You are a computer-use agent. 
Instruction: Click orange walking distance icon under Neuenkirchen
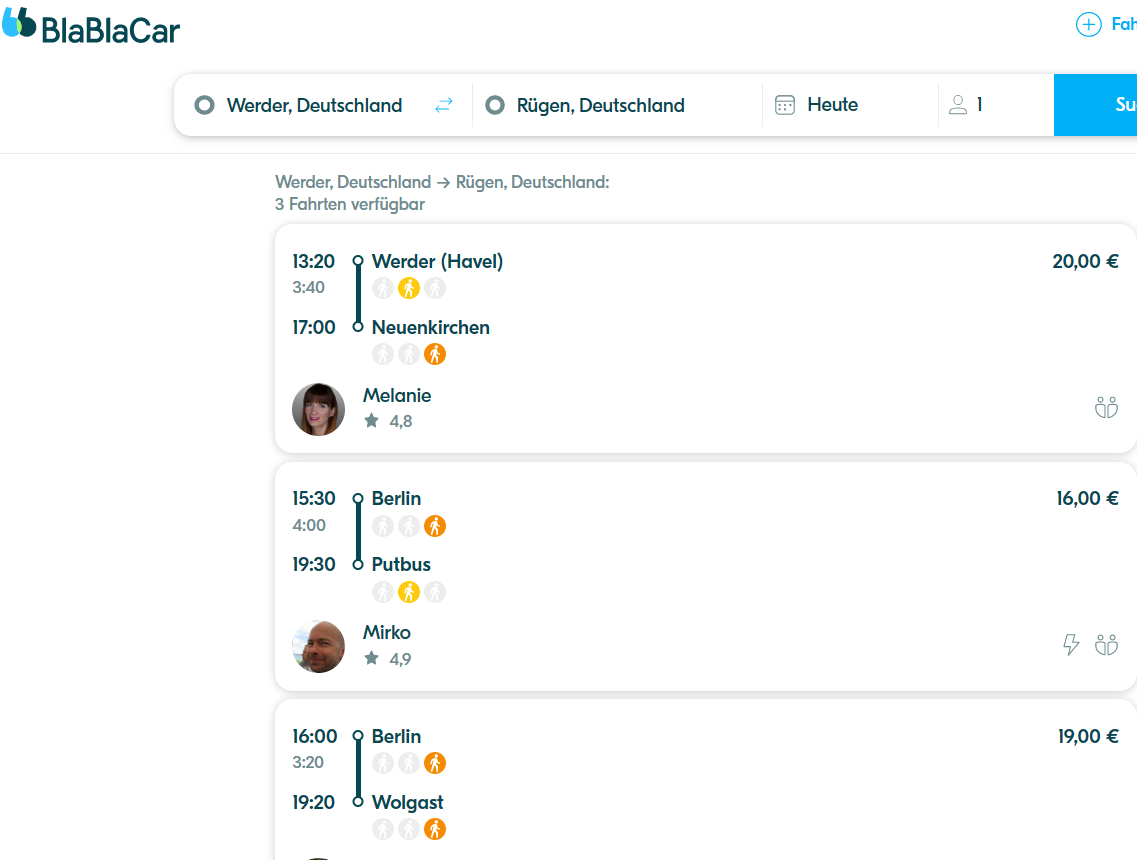tap(435, 355)
